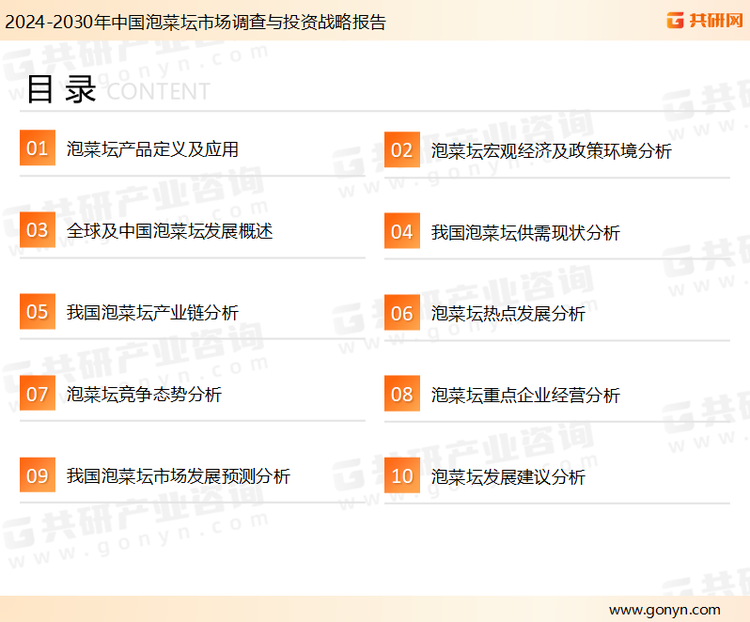This screenshot has width=750, height=622.
Task: Open 我国泡菜坛产业链分析 chapter
Action: [x=152, y=313]
